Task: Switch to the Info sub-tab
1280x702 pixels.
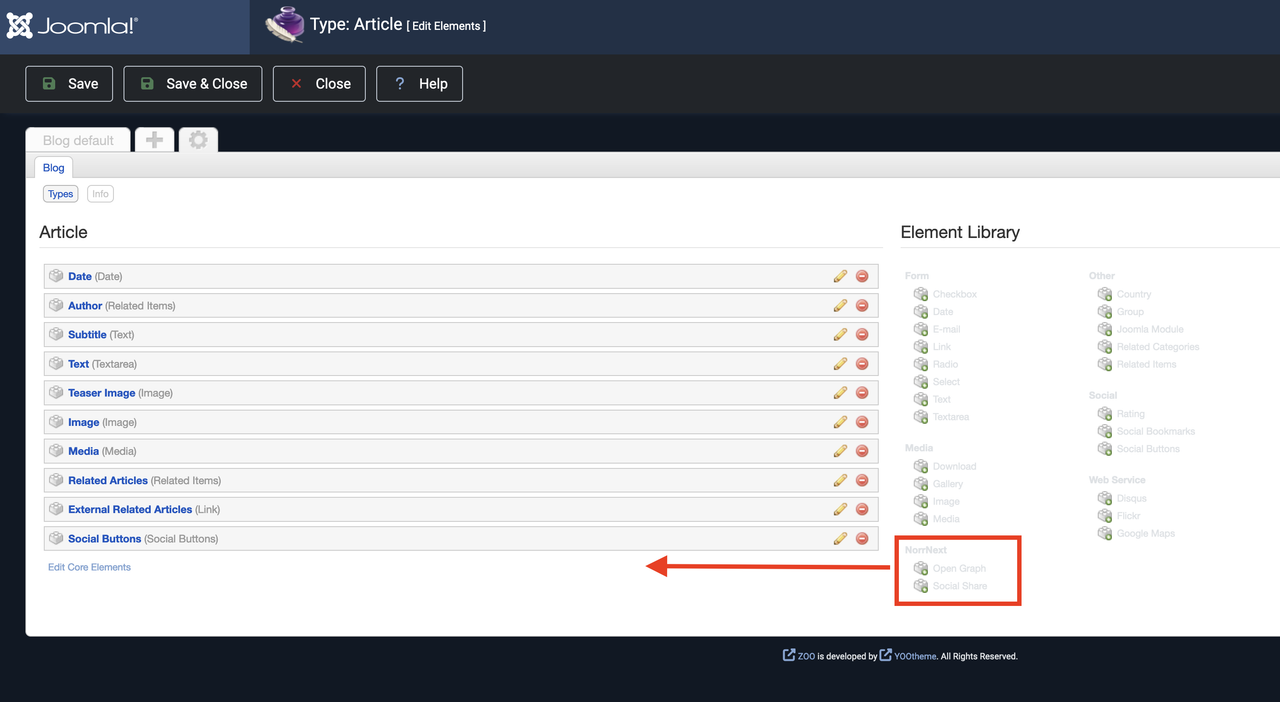Action: tap(100, 194)
